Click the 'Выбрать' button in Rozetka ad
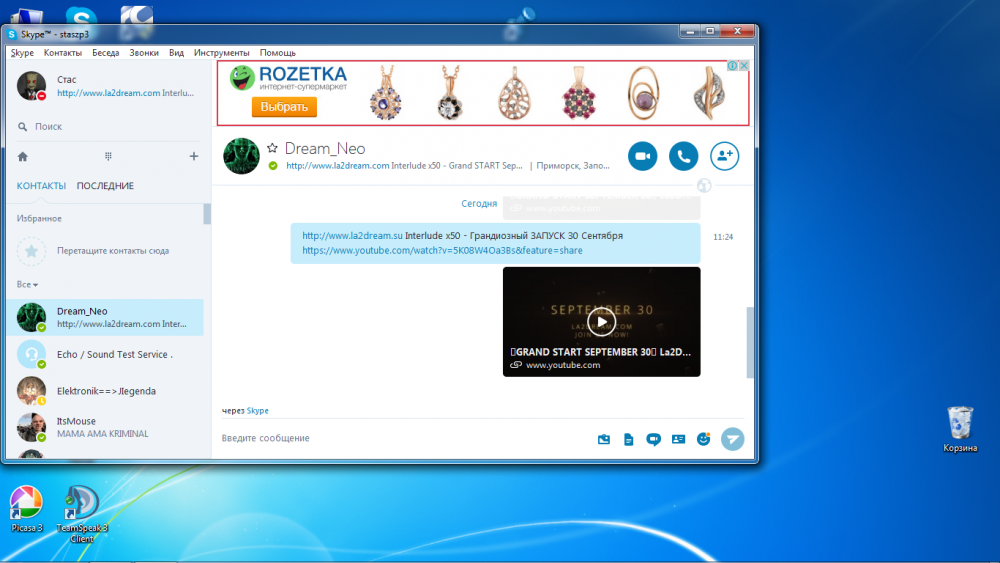This screenshot has height=563, width=1000. tap(283, 107)
